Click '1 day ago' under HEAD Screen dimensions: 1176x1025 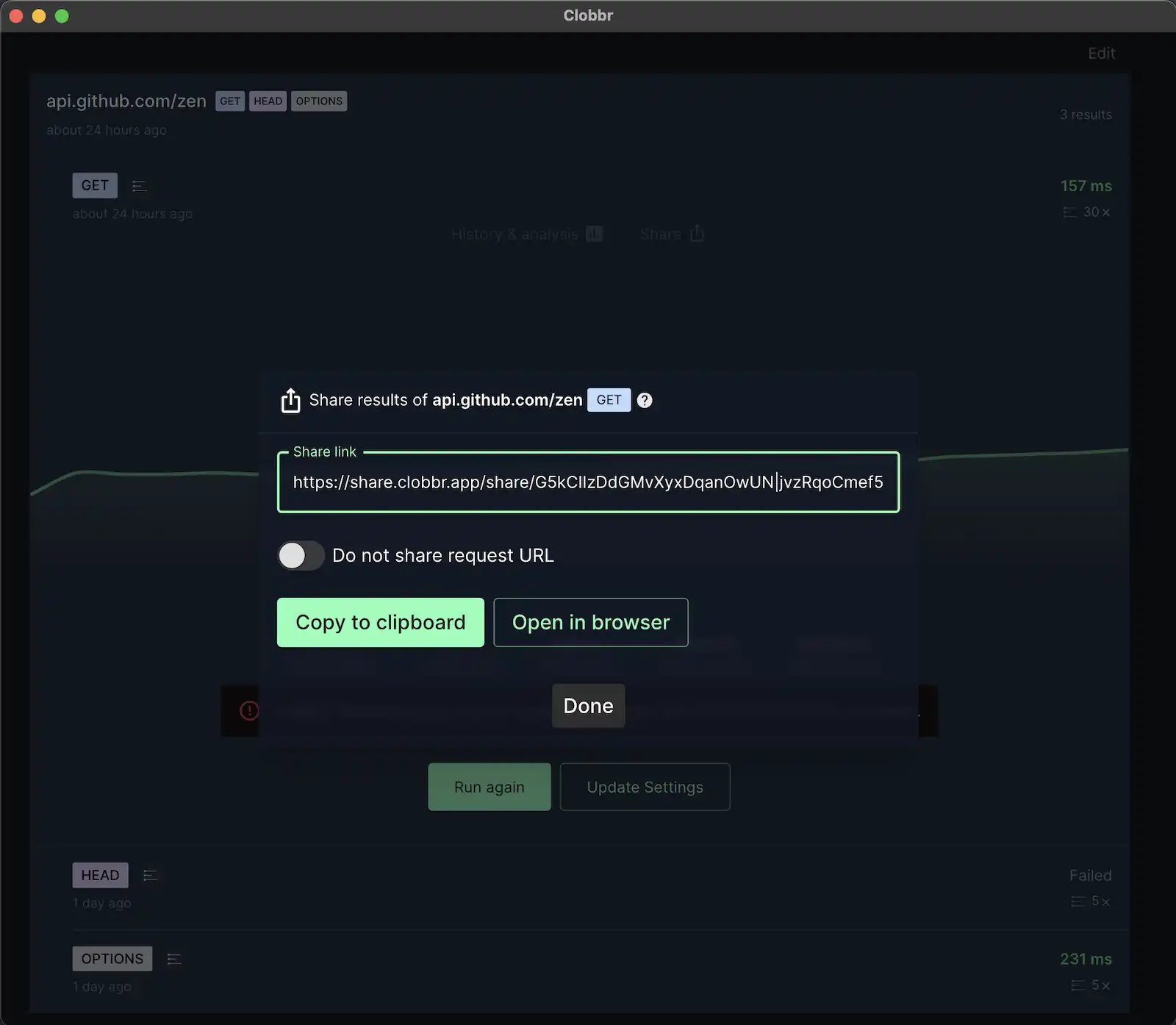[101, 903]
